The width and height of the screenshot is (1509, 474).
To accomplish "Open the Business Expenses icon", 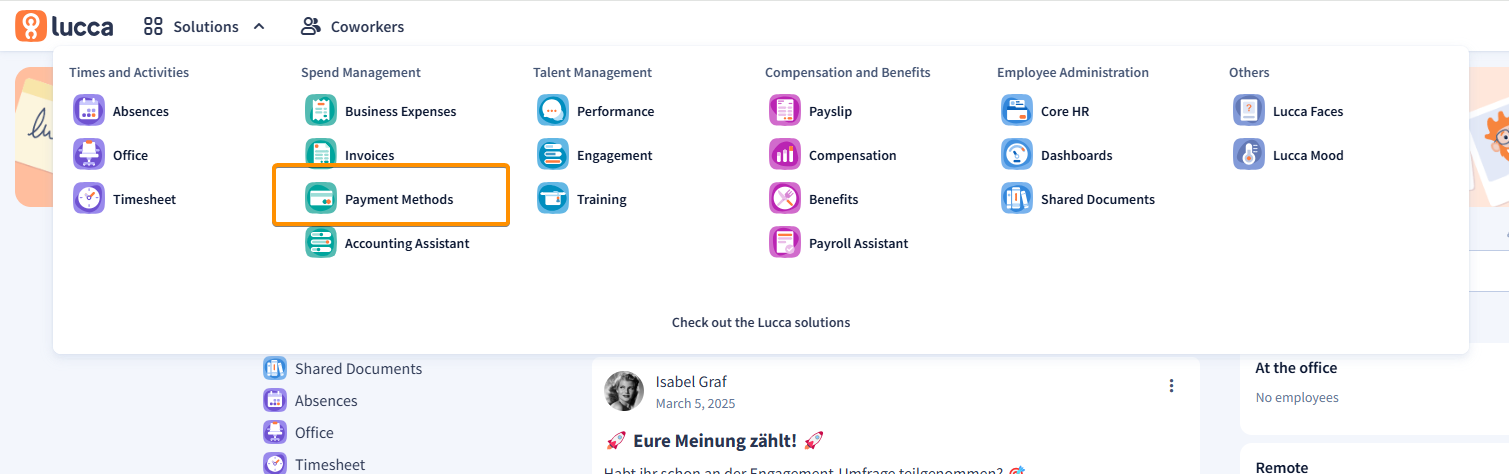I will point(321,111).
